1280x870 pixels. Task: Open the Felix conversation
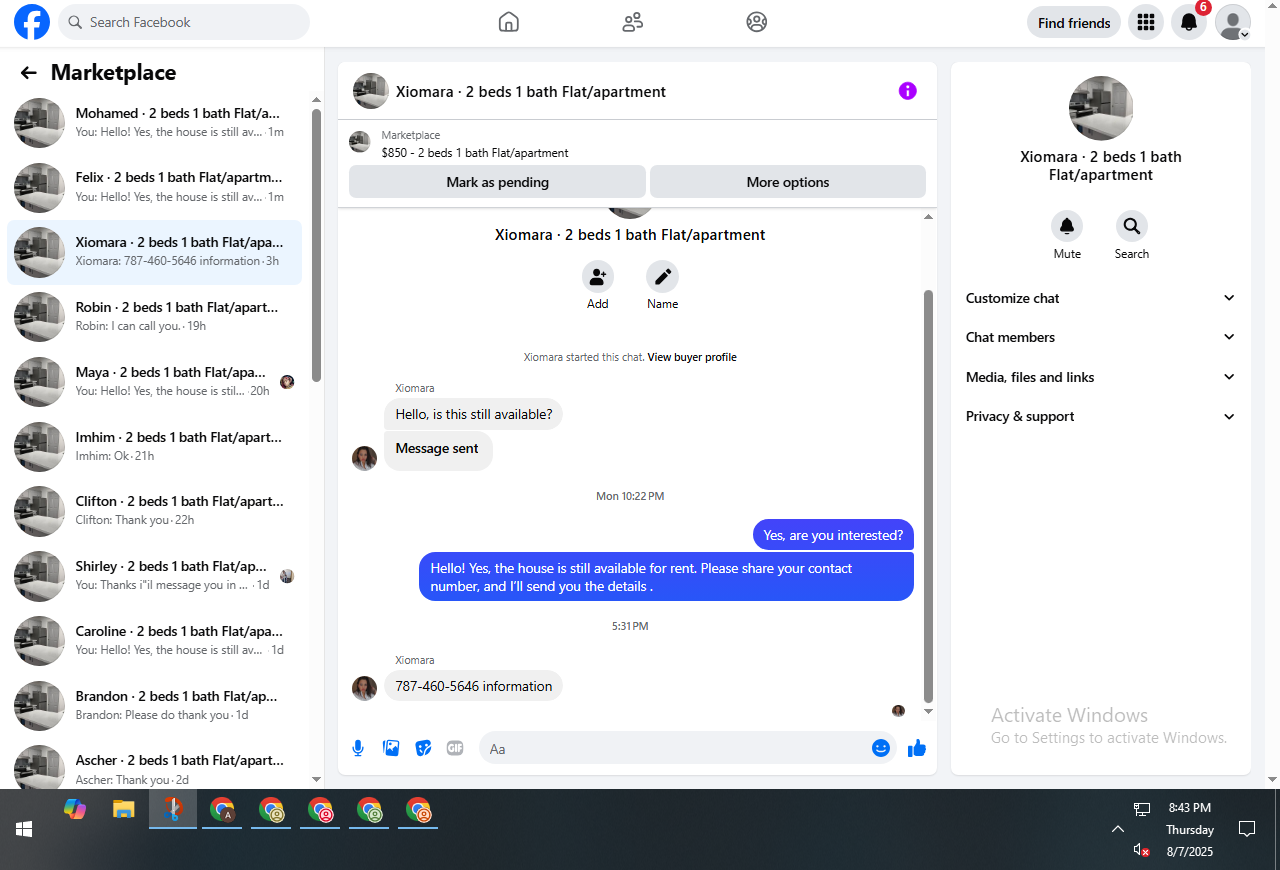(x=155, y=187)
